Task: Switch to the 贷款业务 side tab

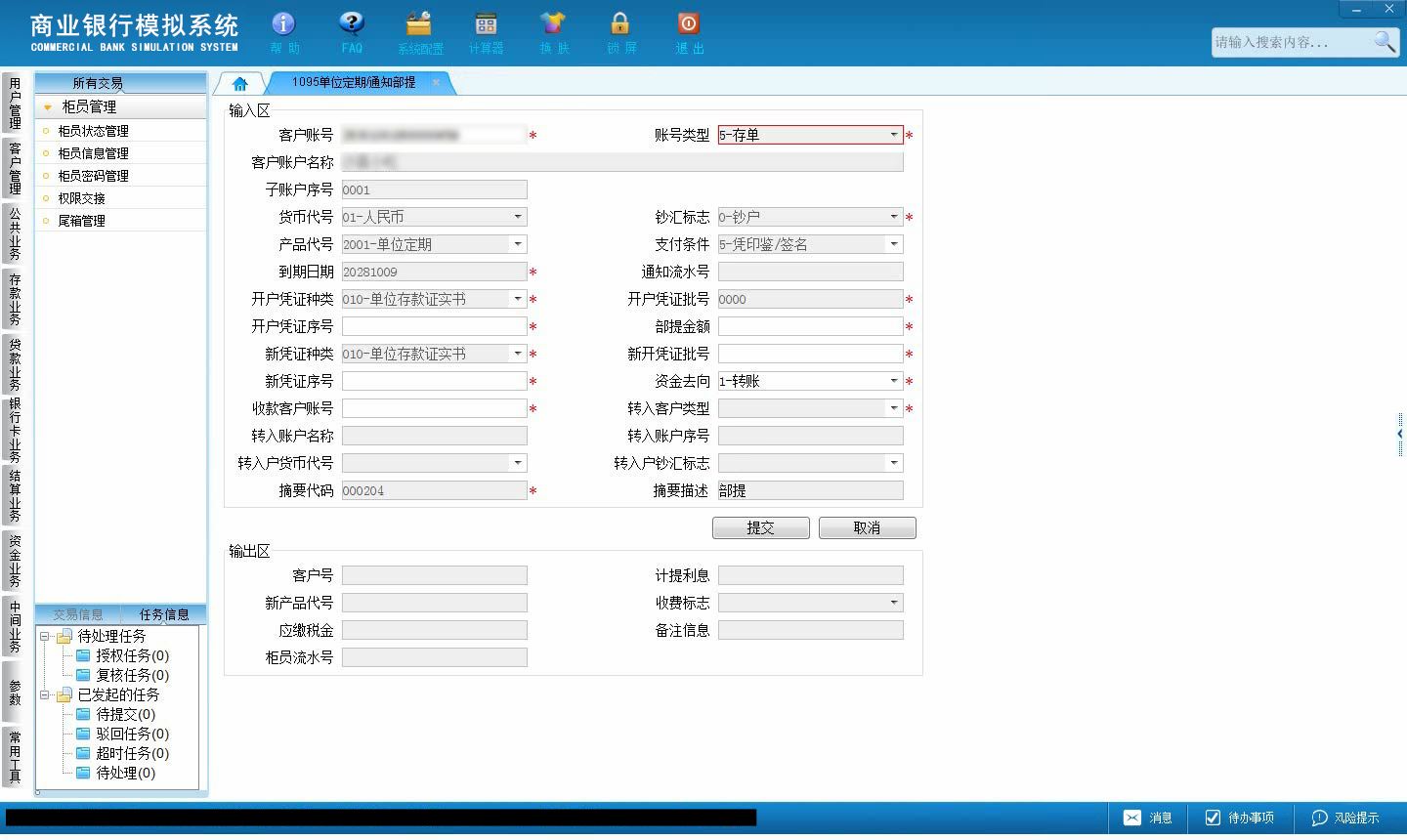Action: (15, 364)
